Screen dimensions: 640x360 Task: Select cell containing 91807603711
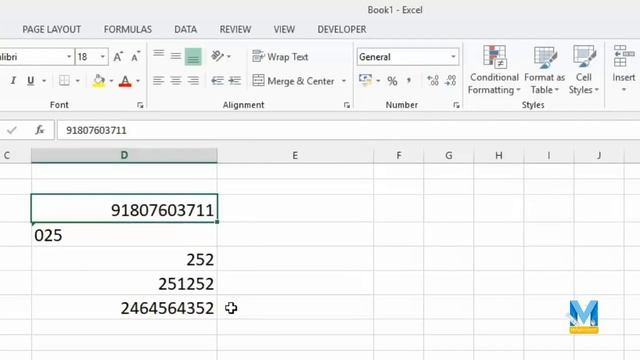coord(124,209)
